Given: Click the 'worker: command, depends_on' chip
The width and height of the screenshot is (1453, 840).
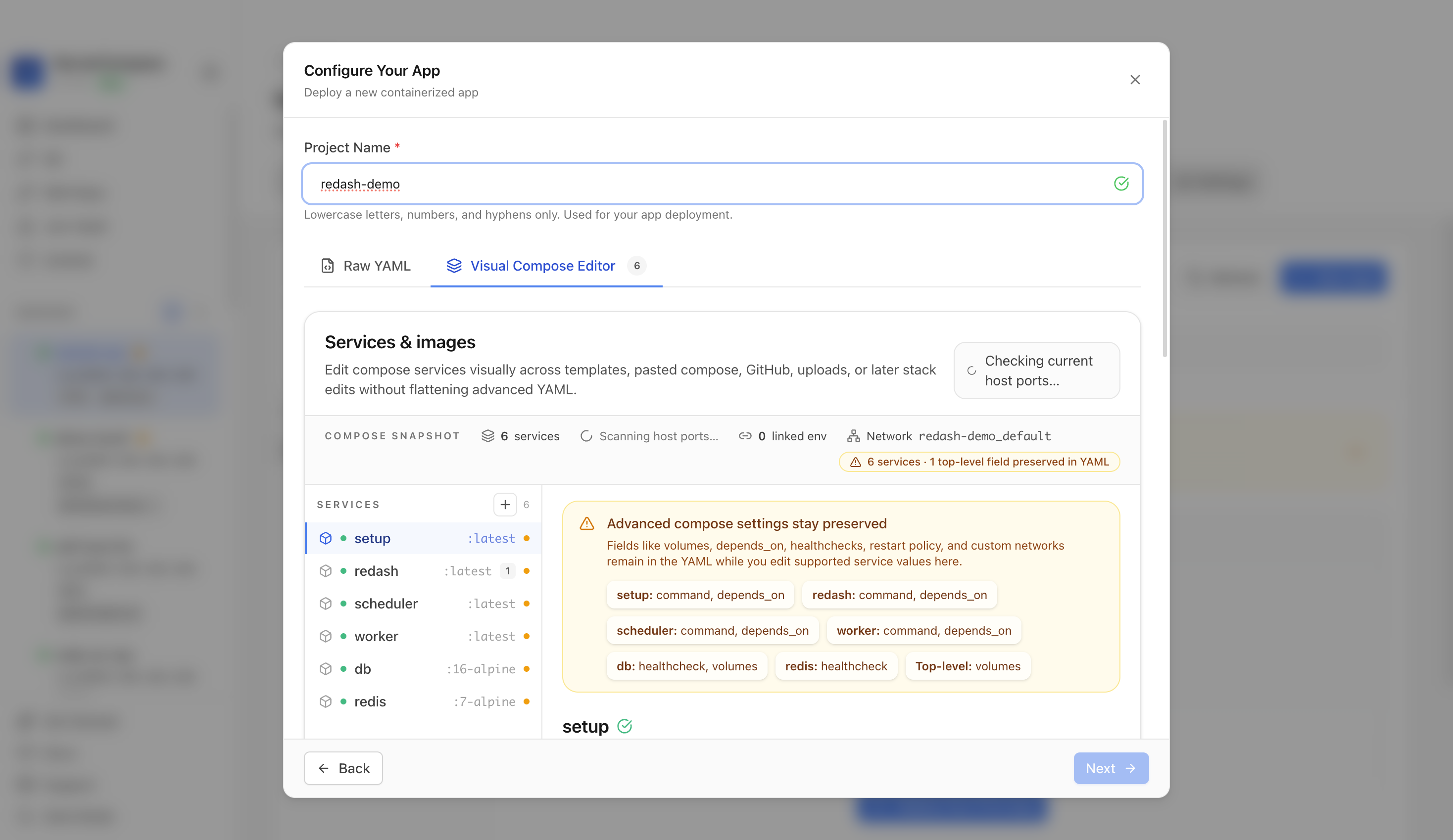Looking at the screenshot, I should [x=923, y=631].
